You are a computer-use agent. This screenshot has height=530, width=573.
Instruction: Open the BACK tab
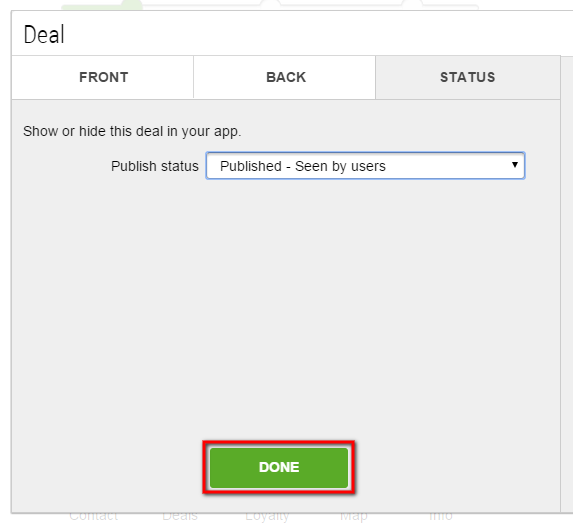pos(285,77)
